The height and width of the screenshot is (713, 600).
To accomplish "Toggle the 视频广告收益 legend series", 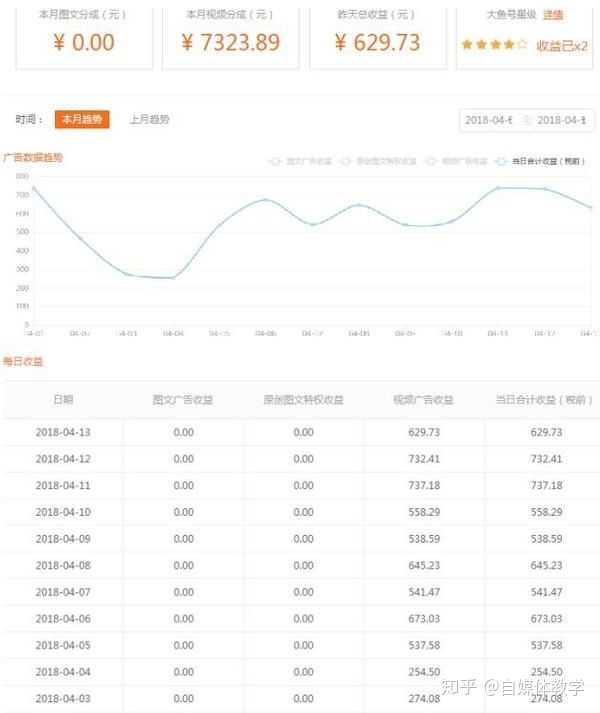I will 456,161.
